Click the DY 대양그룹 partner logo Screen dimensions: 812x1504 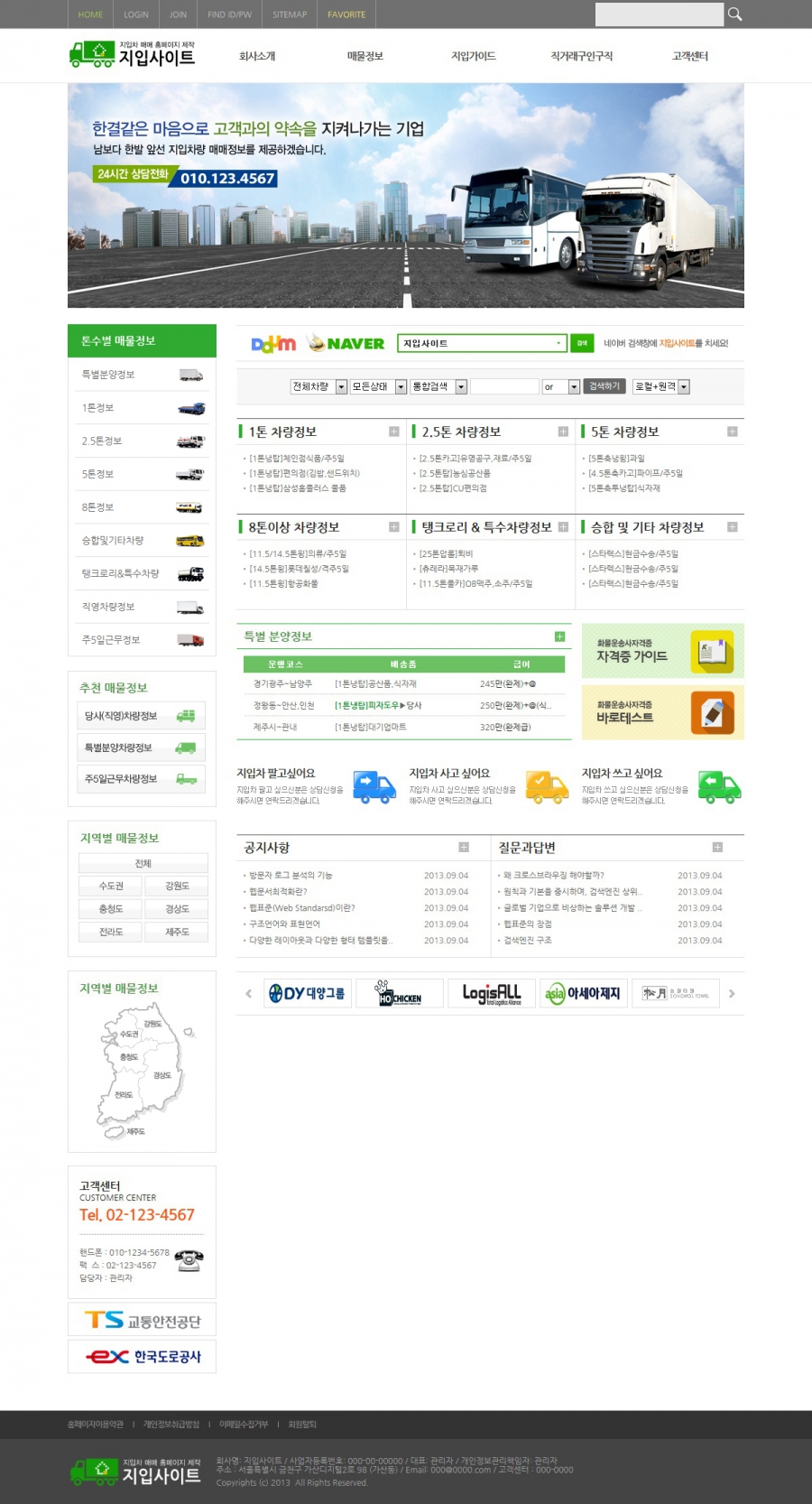click(x=307, y=993)
